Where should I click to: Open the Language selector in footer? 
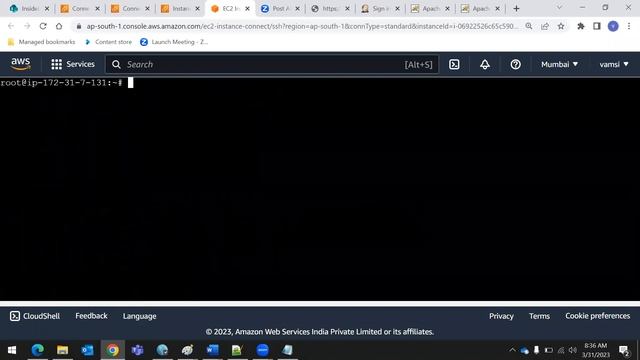(140, 316)
